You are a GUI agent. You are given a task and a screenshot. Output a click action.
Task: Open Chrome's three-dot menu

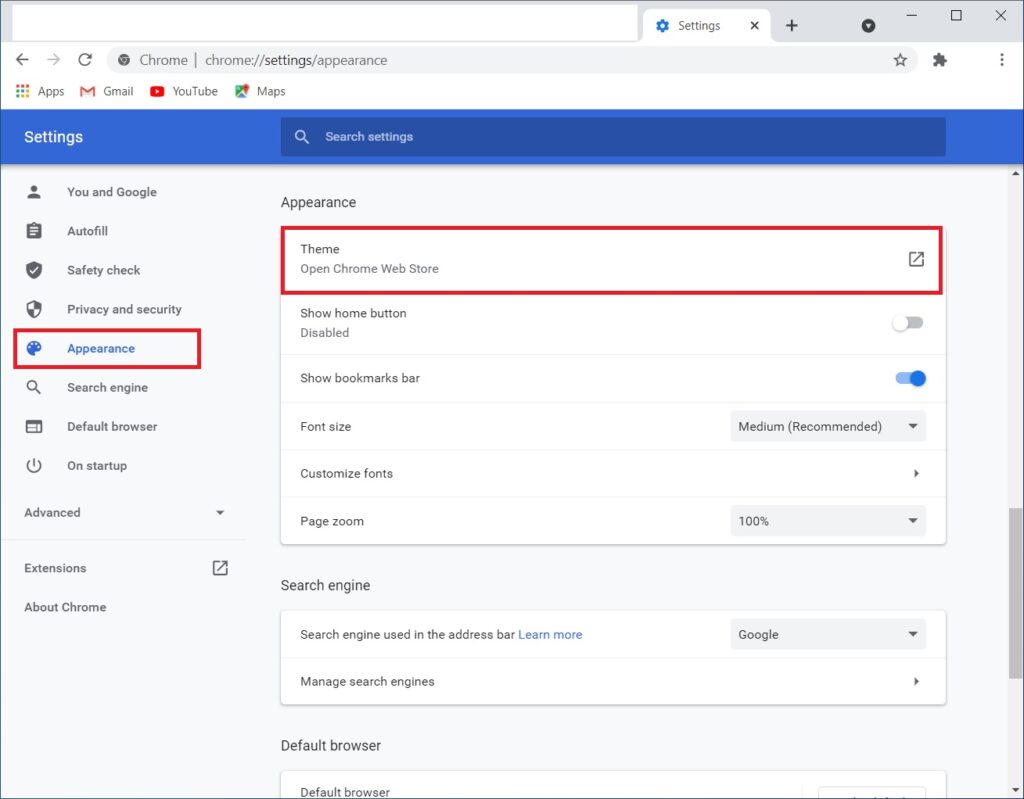[1002, 60]
